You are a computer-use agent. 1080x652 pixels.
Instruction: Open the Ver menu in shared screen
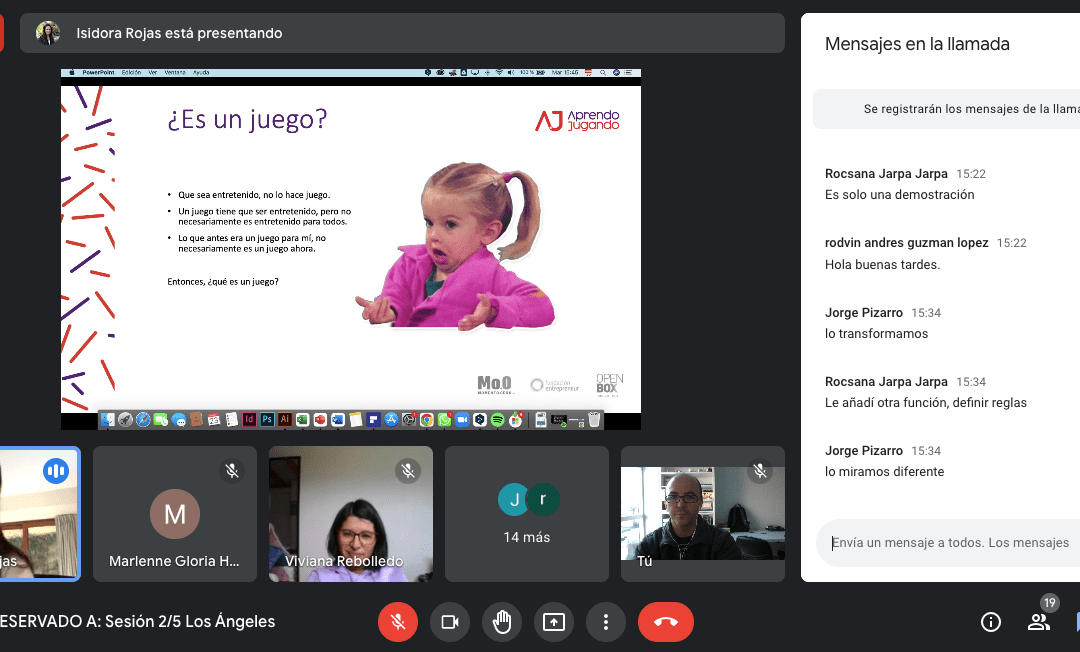(153, 72)
